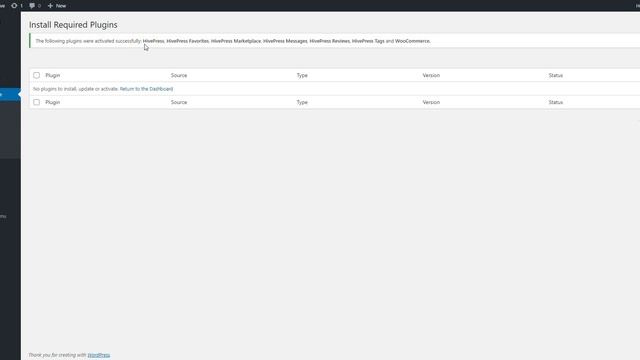Open the WordPress link in footer
The image size is (640, 360).
(x=98, y=355)
